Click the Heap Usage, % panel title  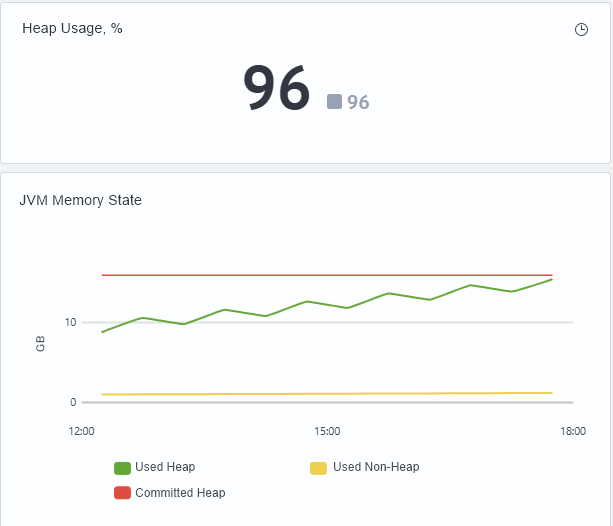point(72,28)
